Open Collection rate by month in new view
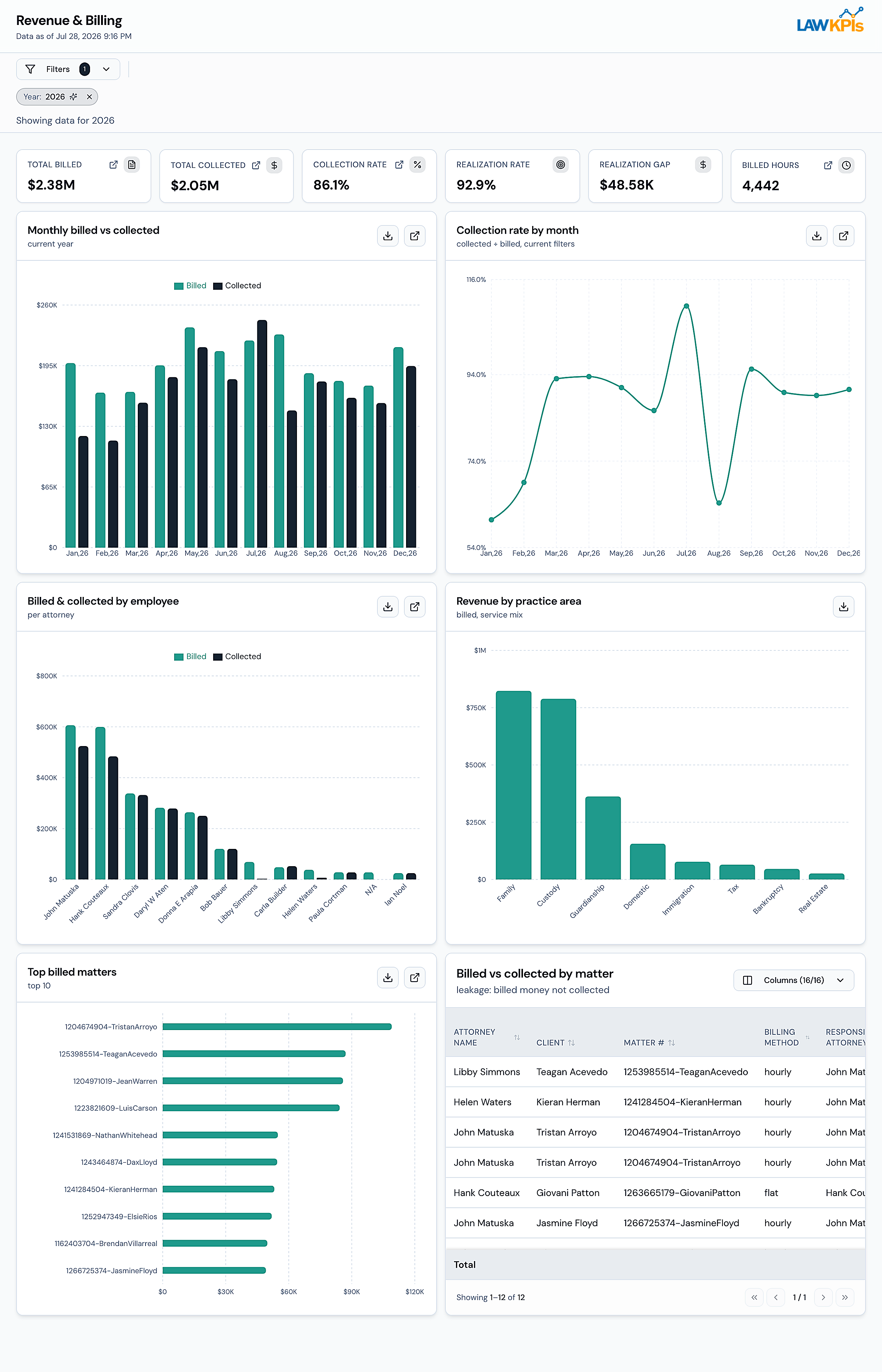882x1372 pixels. point(844,236)
